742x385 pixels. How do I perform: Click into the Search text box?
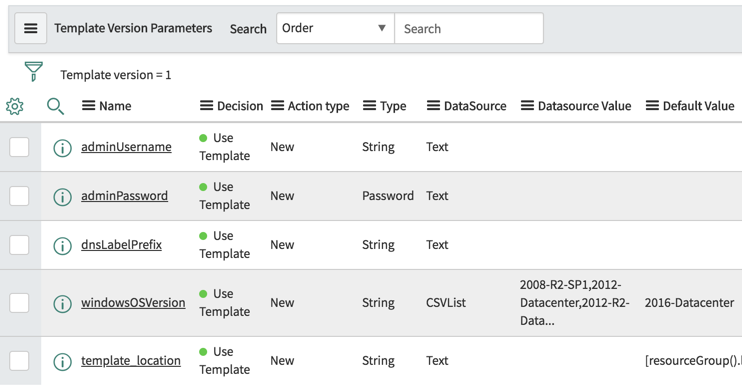click(468, 28)
